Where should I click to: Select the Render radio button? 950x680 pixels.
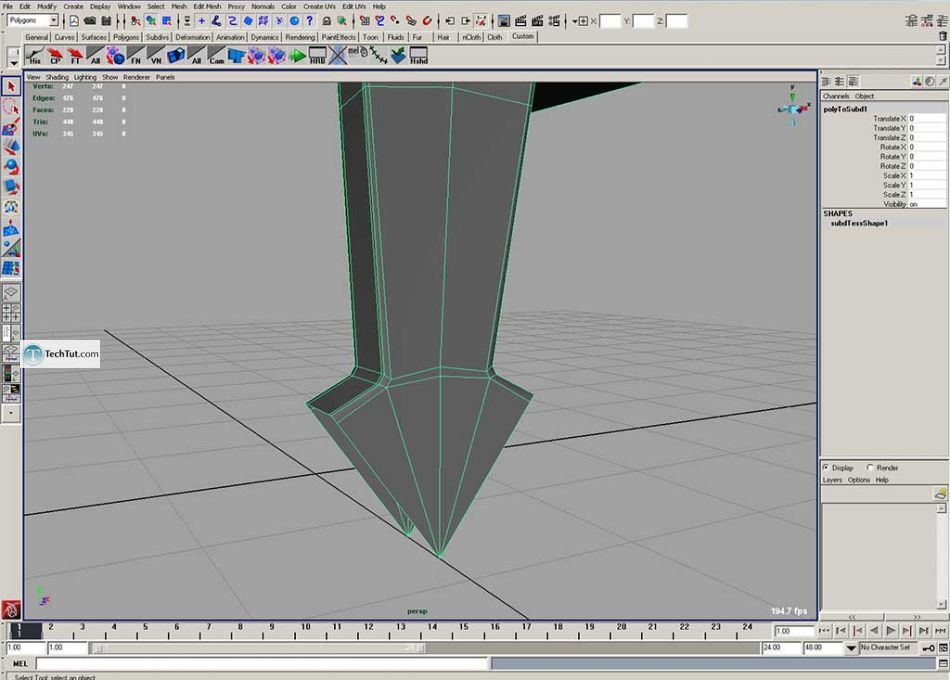(x=871, y=467)
